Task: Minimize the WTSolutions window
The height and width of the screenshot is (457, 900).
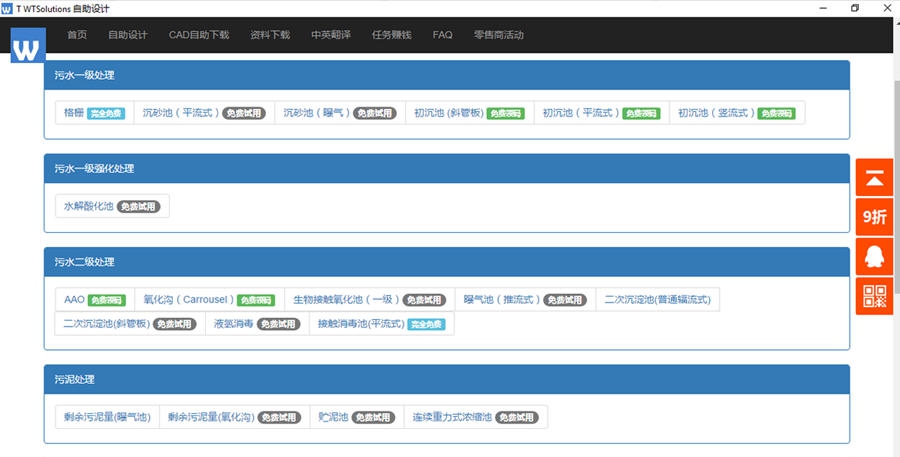Action: click(824, 8)
